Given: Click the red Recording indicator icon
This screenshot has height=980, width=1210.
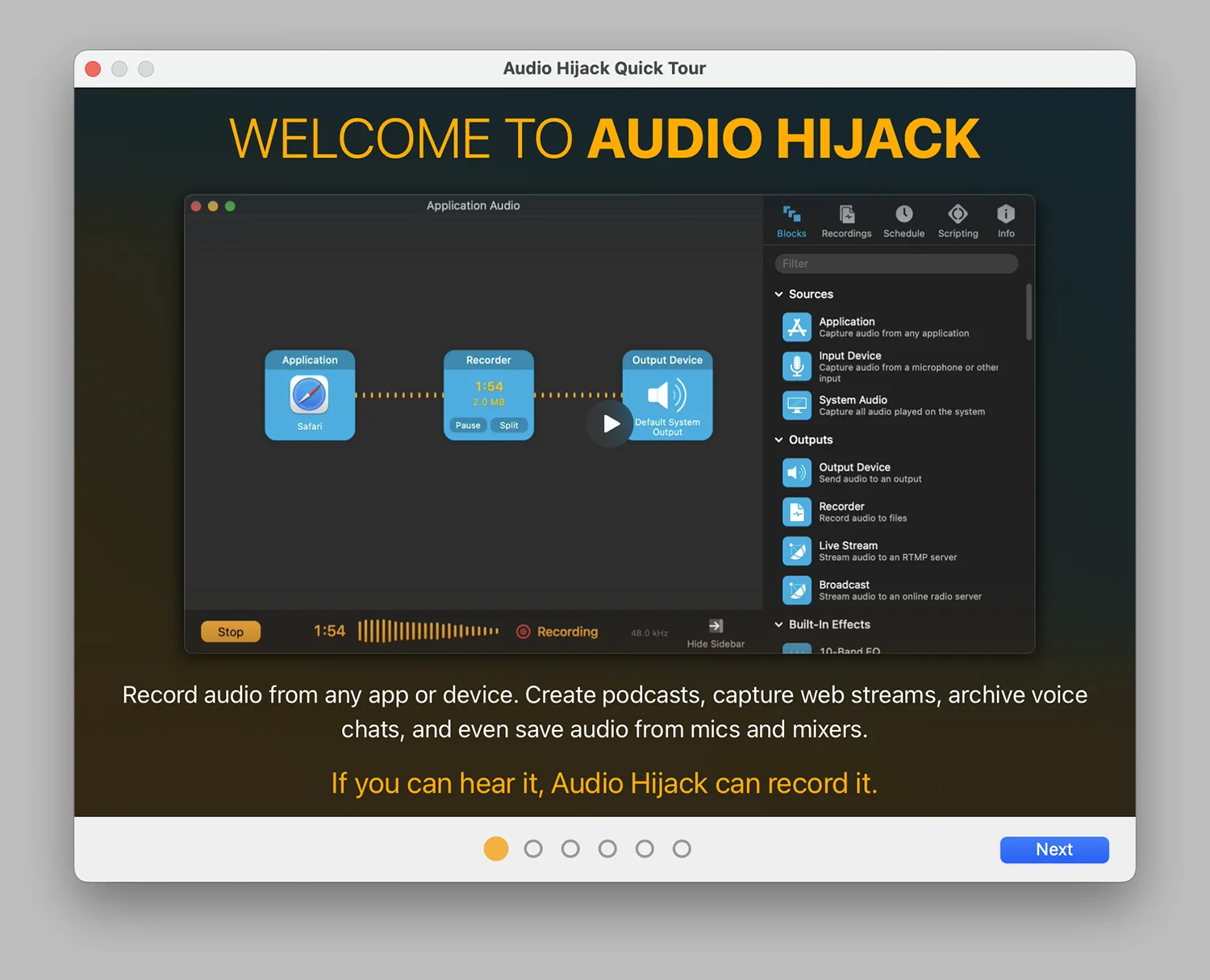Looking at the screenshot, I should (524, 632).
